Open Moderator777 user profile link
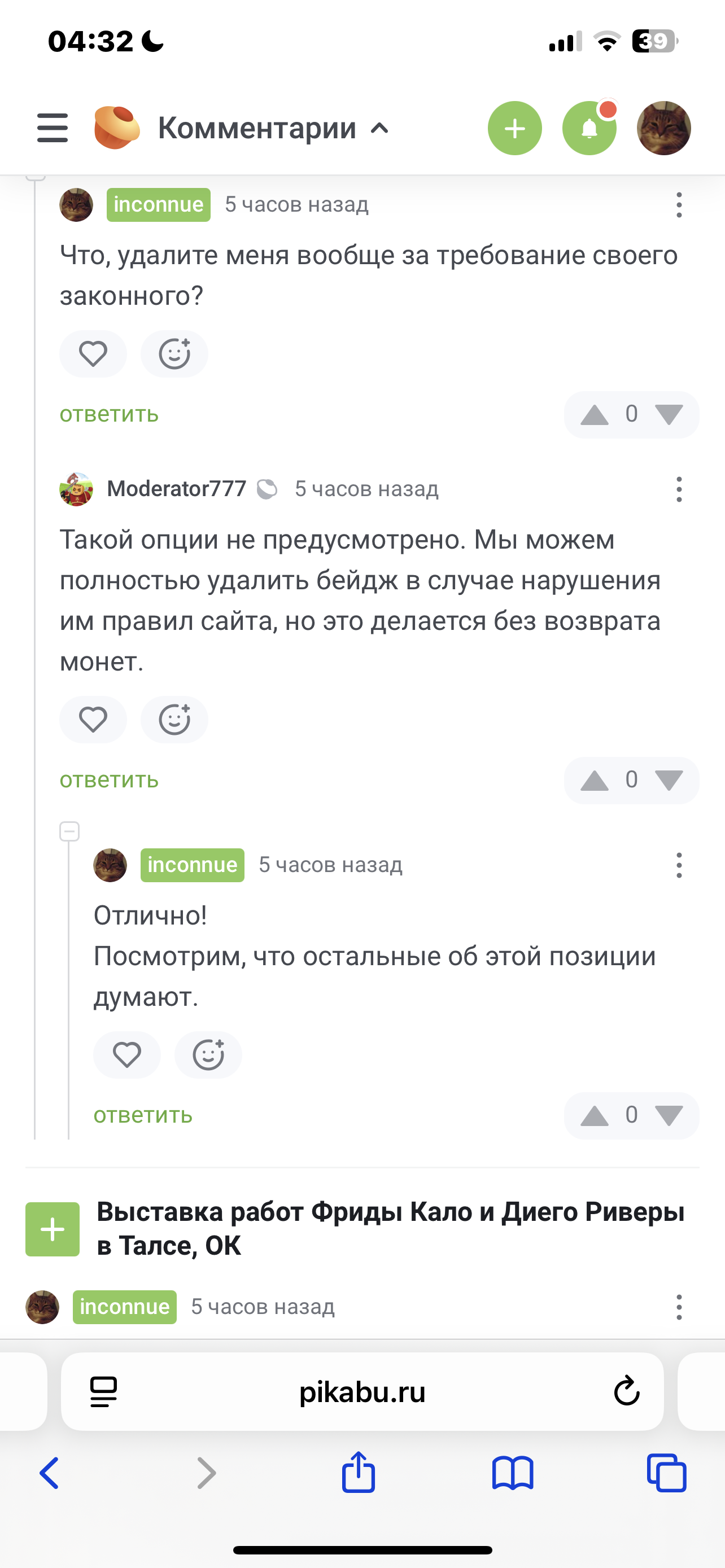This screenshot has width=725, height=1568. 177,489
